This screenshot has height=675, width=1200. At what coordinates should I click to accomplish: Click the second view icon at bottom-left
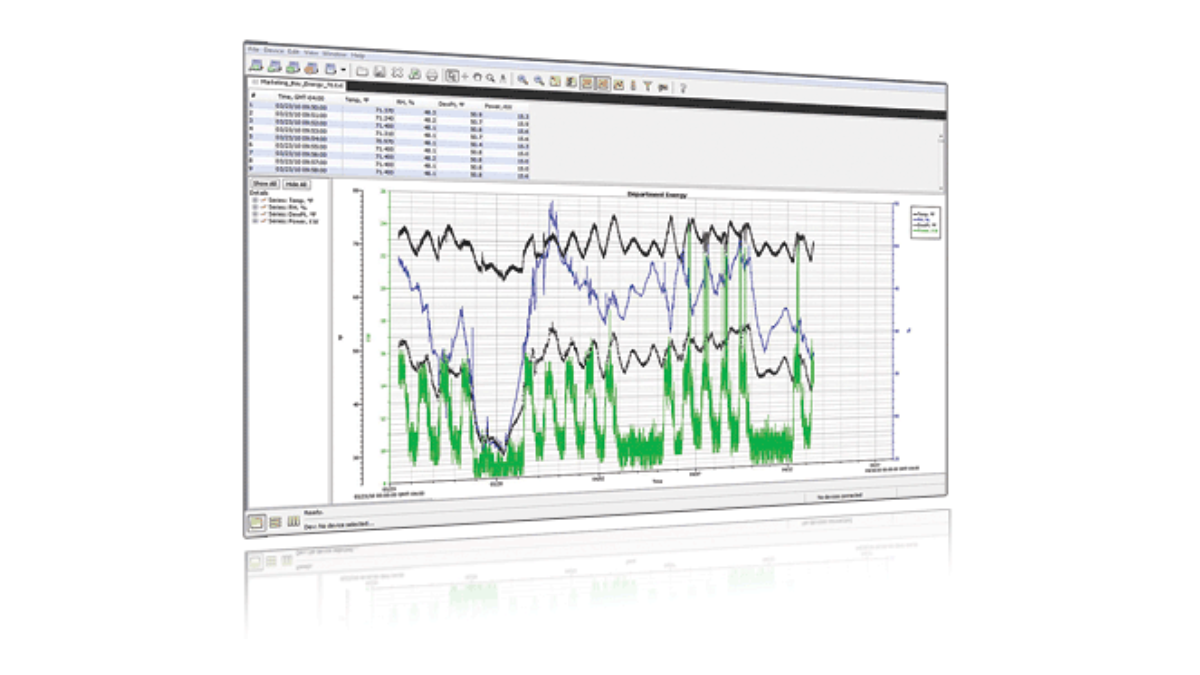pyautogui.click(x=275, y=521)
